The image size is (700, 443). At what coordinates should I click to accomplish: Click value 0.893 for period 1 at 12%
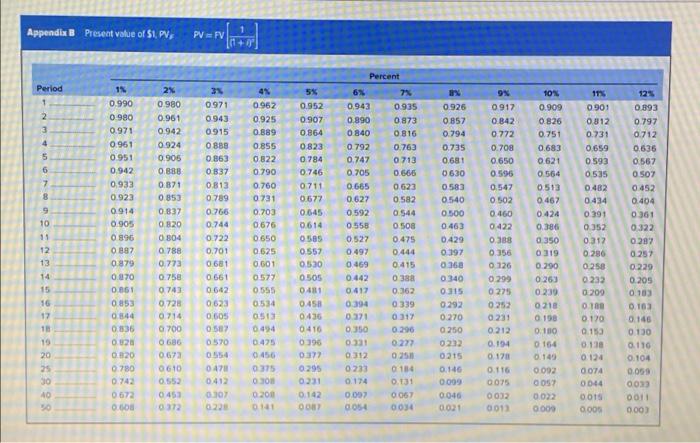(646, 108)
